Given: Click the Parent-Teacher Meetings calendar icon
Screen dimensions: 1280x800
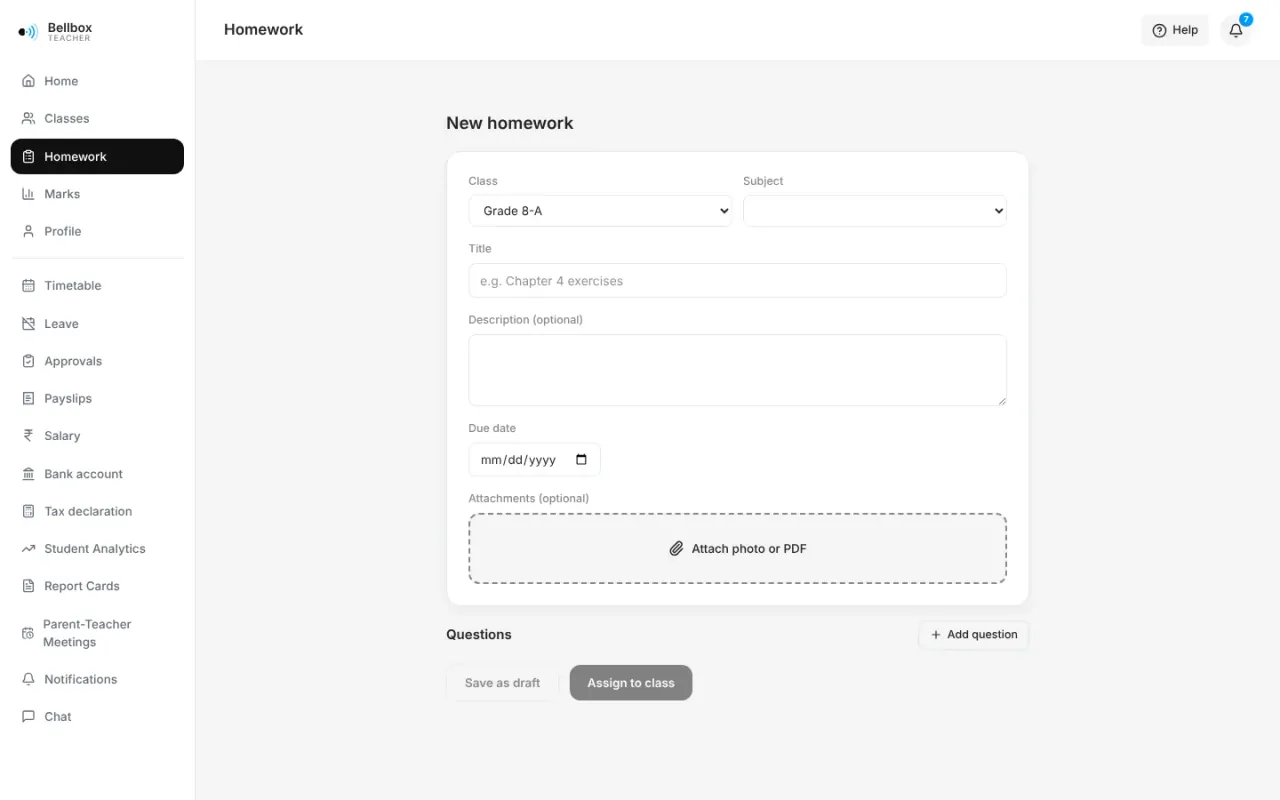Looking at the screenshot, I should (28, 633).
